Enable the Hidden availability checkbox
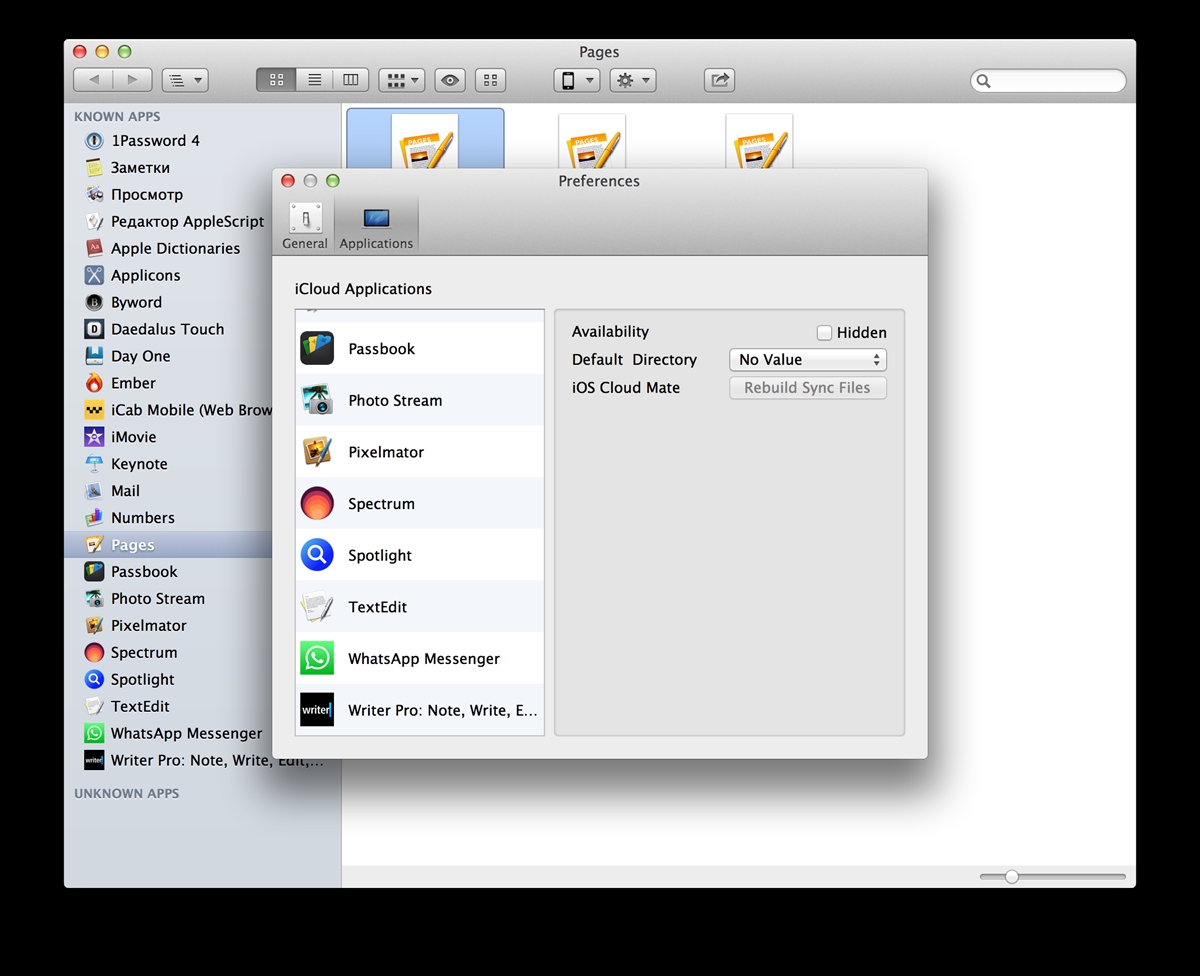The width and height of the screenshot is (1200, 976). (825, 333)
